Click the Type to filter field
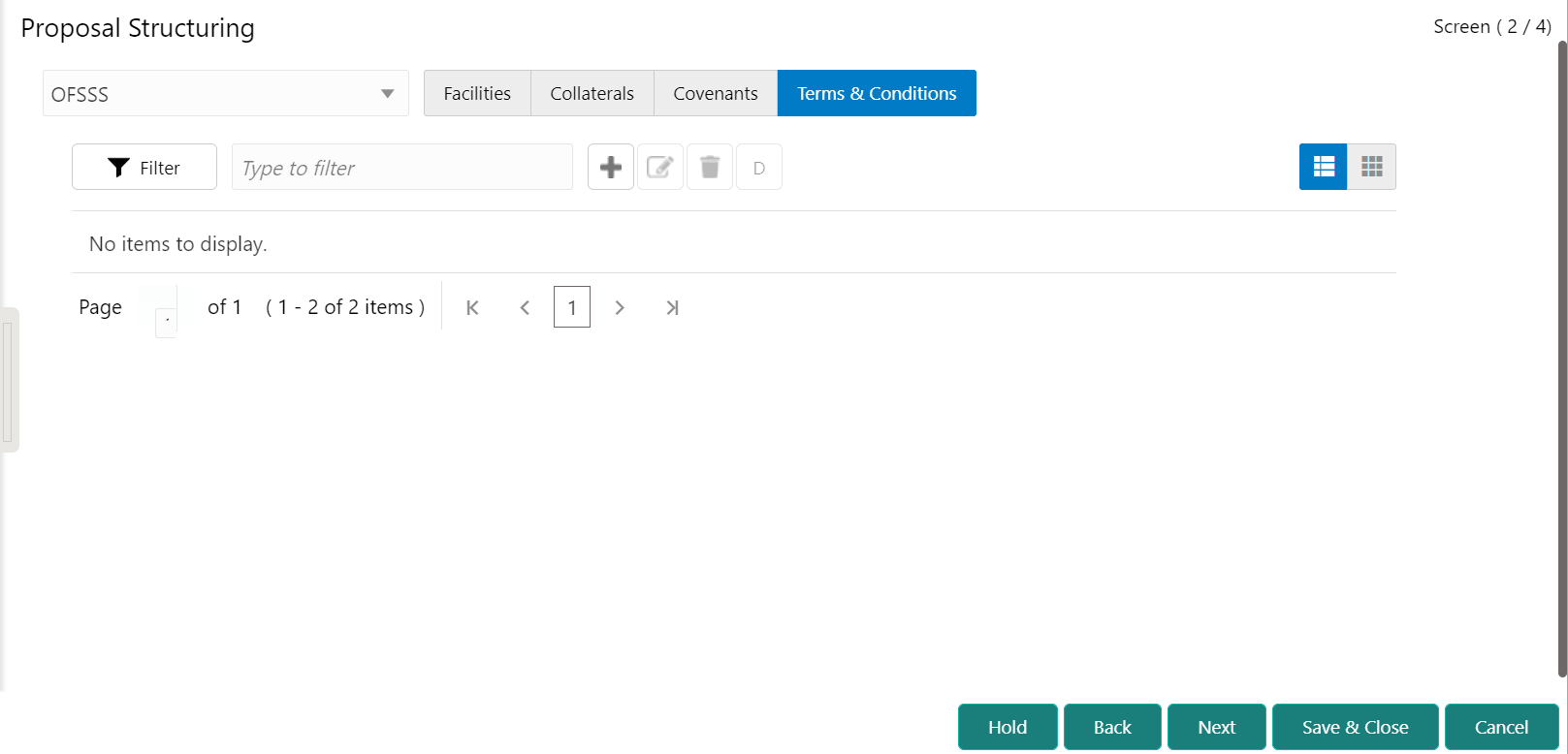Screen dimensions: 1568x754 point(402,167)
